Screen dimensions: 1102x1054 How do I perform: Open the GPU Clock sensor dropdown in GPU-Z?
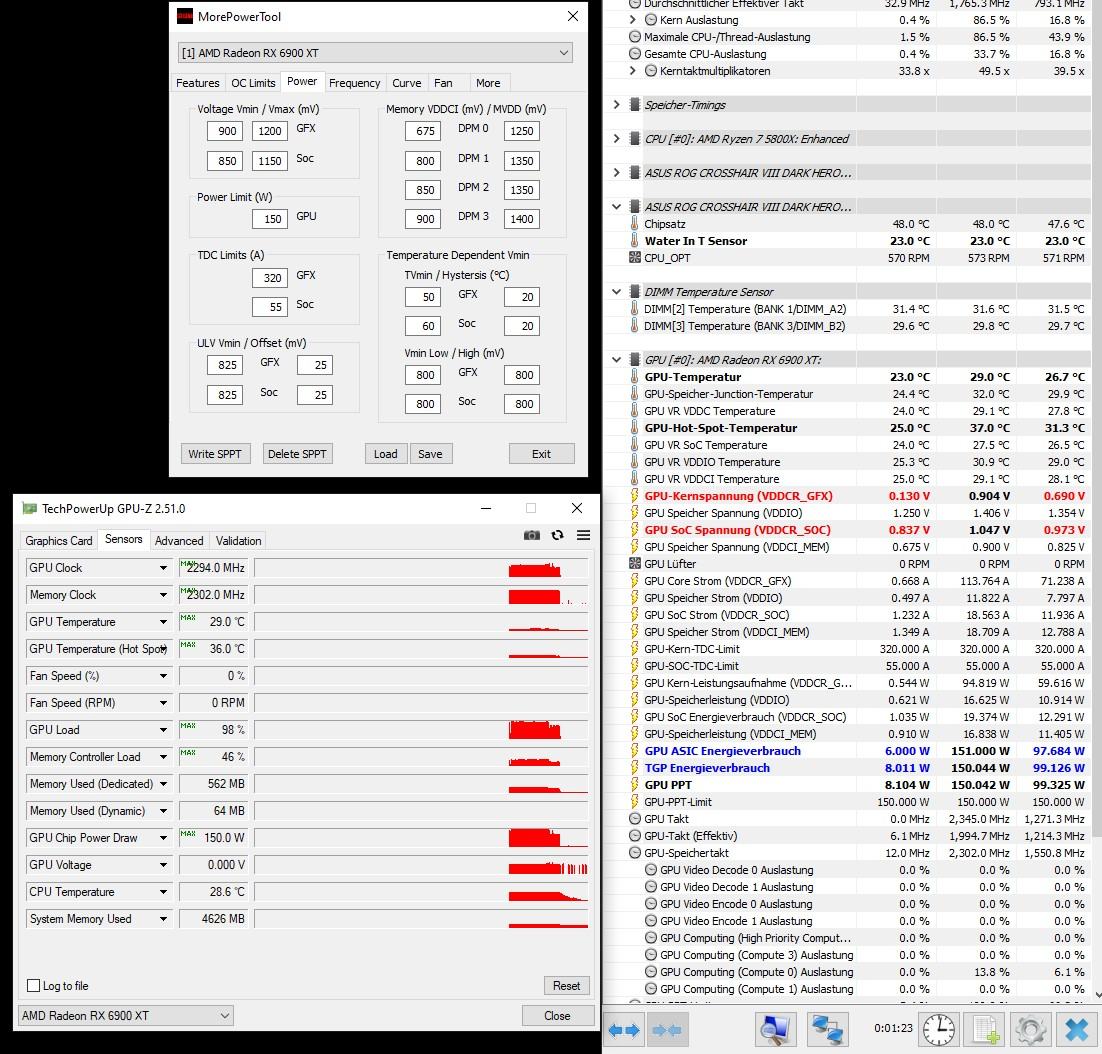click(163, 568)
